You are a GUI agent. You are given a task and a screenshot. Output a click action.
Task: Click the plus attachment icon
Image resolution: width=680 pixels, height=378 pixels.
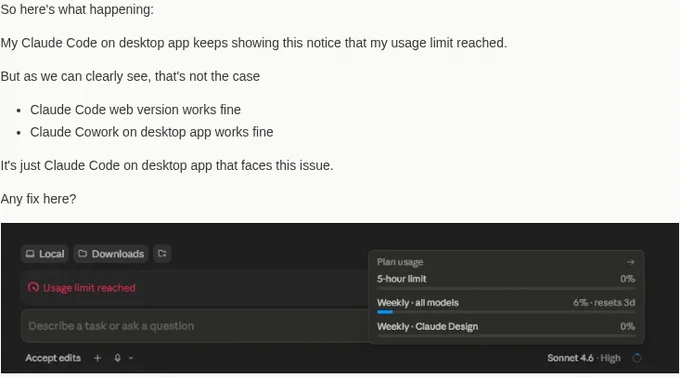tap(98, 358)
